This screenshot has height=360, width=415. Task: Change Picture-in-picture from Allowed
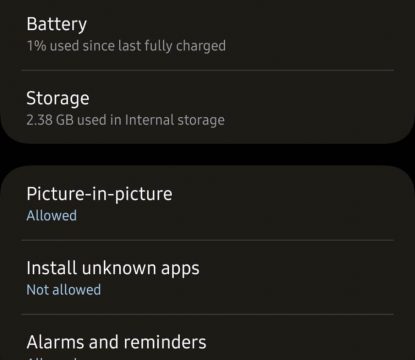[x=207, y=203]
